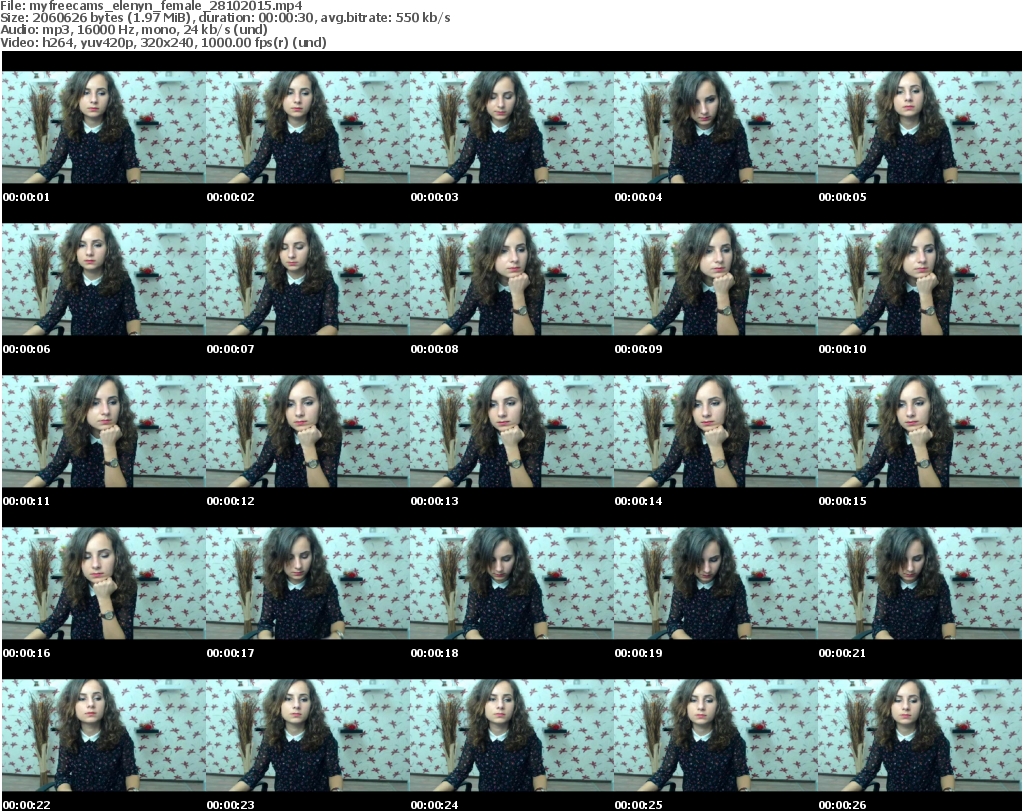The image size is (1024, 811).
Task: Click the thumbnail at 00:00:06
Action: 104,279
